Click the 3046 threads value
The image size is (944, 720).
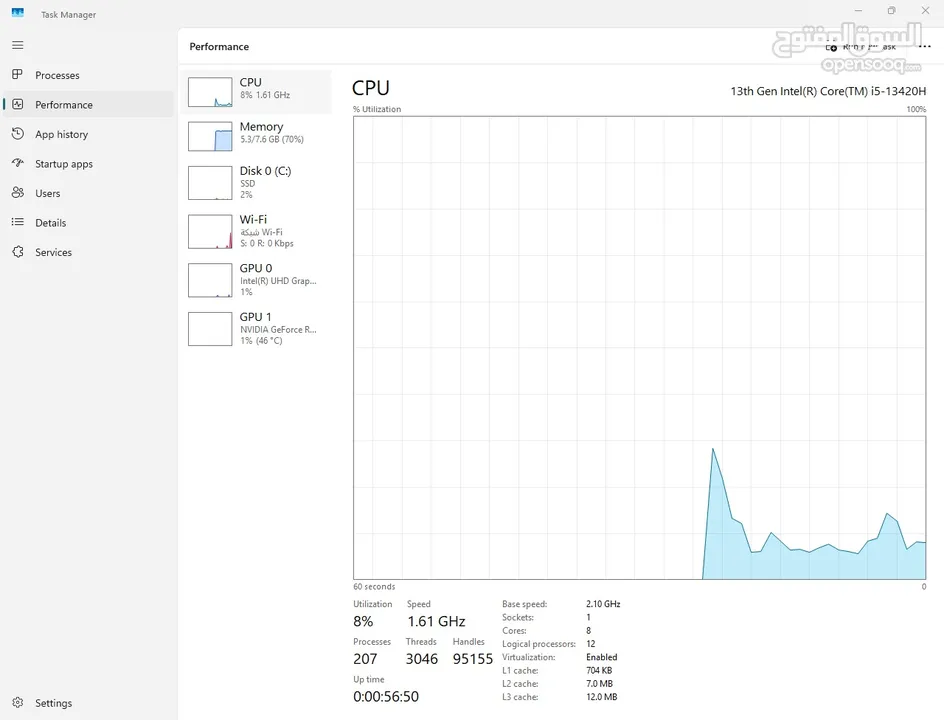tap(421, 659)
